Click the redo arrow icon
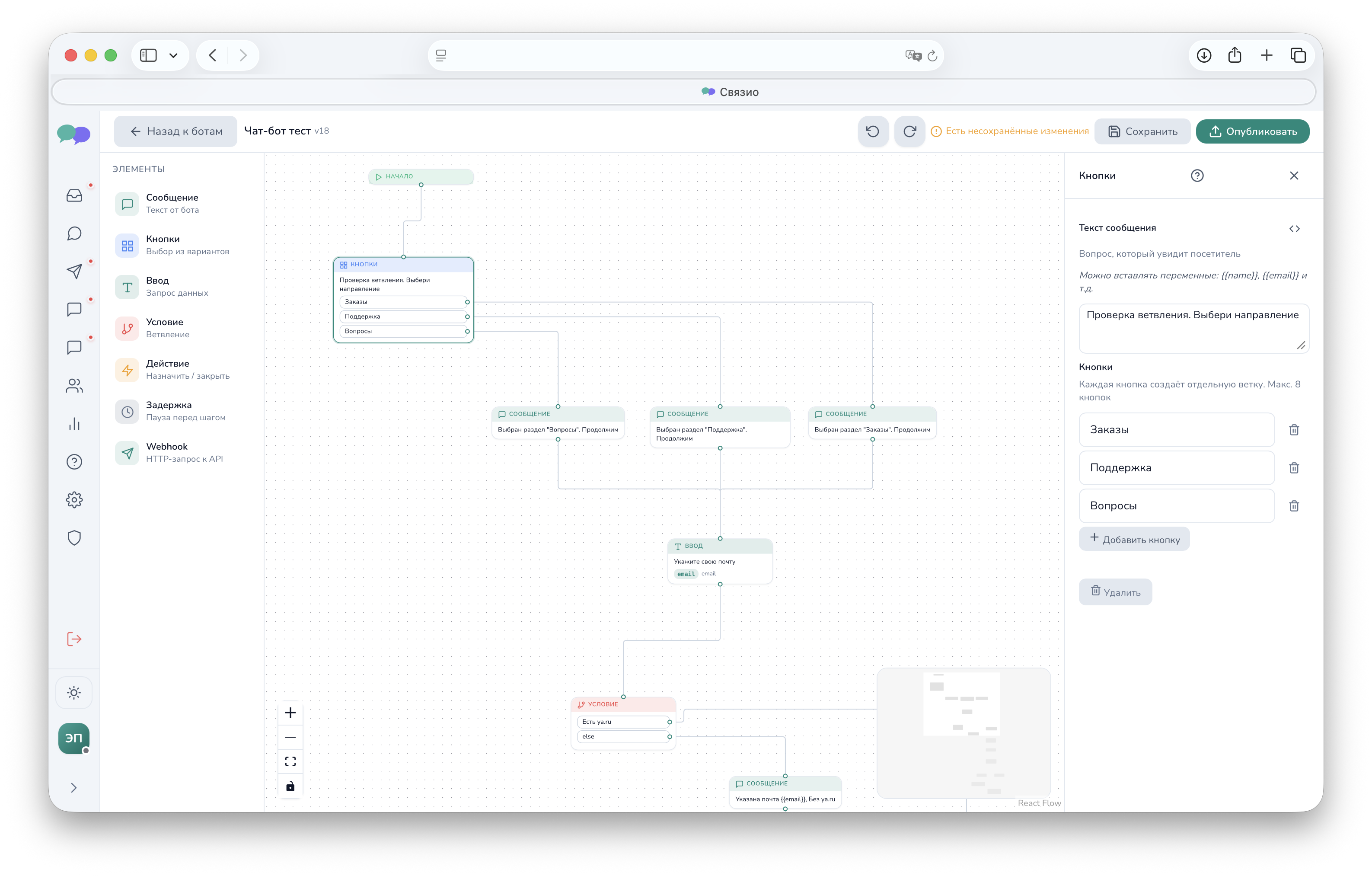Viewport: 1372px width, 876px height. [x=909, y=131]
